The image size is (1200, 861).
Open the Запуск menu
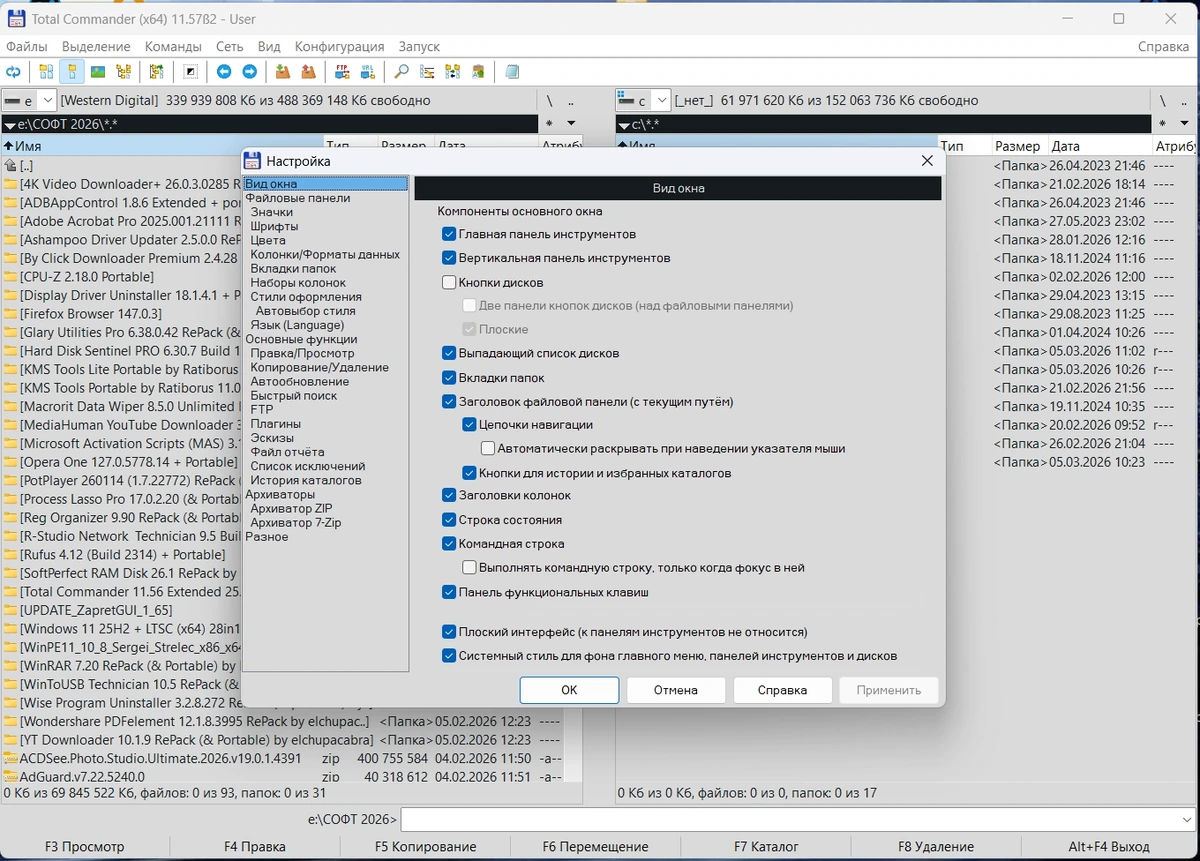(419, 46)
